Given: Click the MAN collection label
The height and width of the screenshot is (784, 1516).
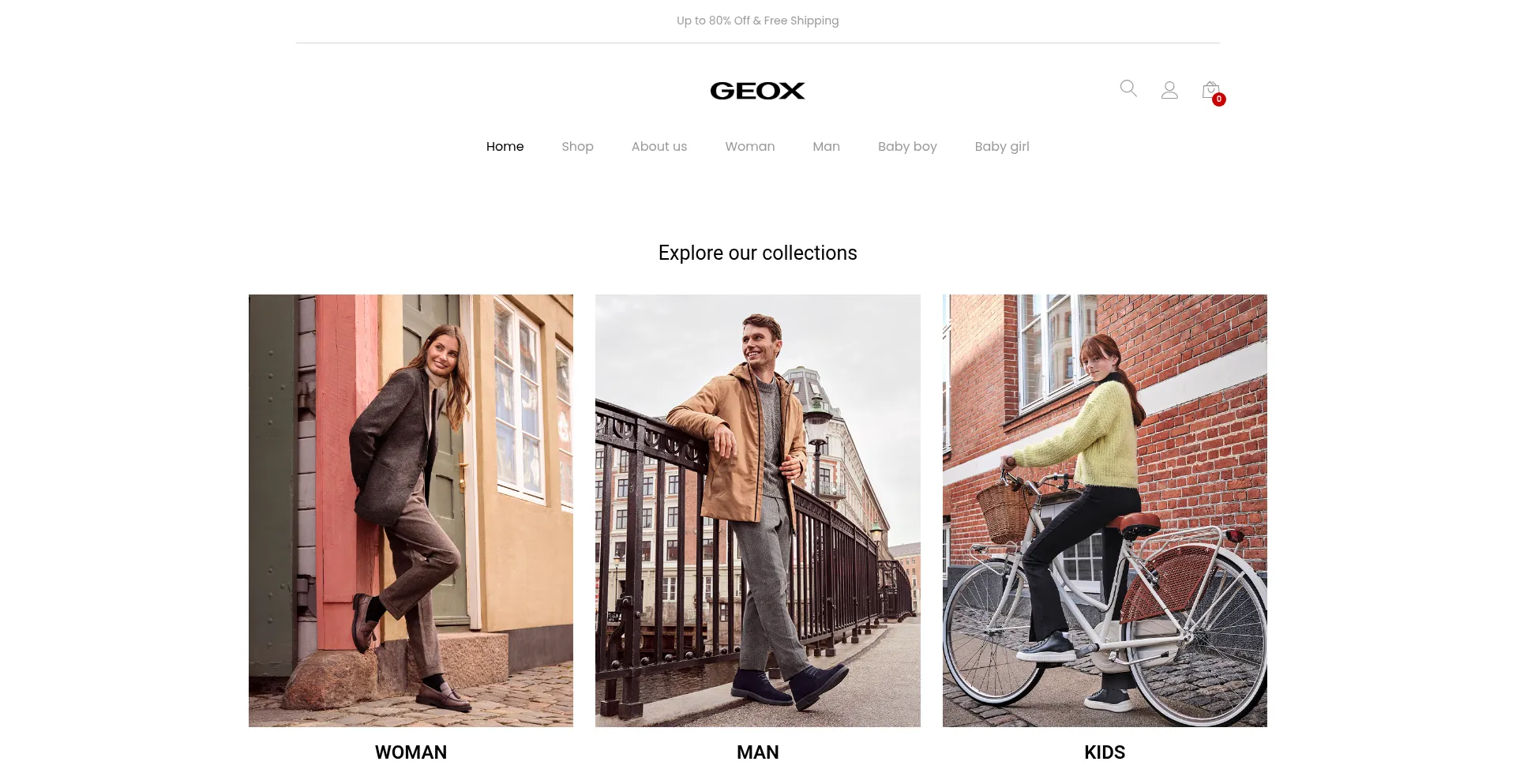Looking at the screenshot, I should pos(758,752).
